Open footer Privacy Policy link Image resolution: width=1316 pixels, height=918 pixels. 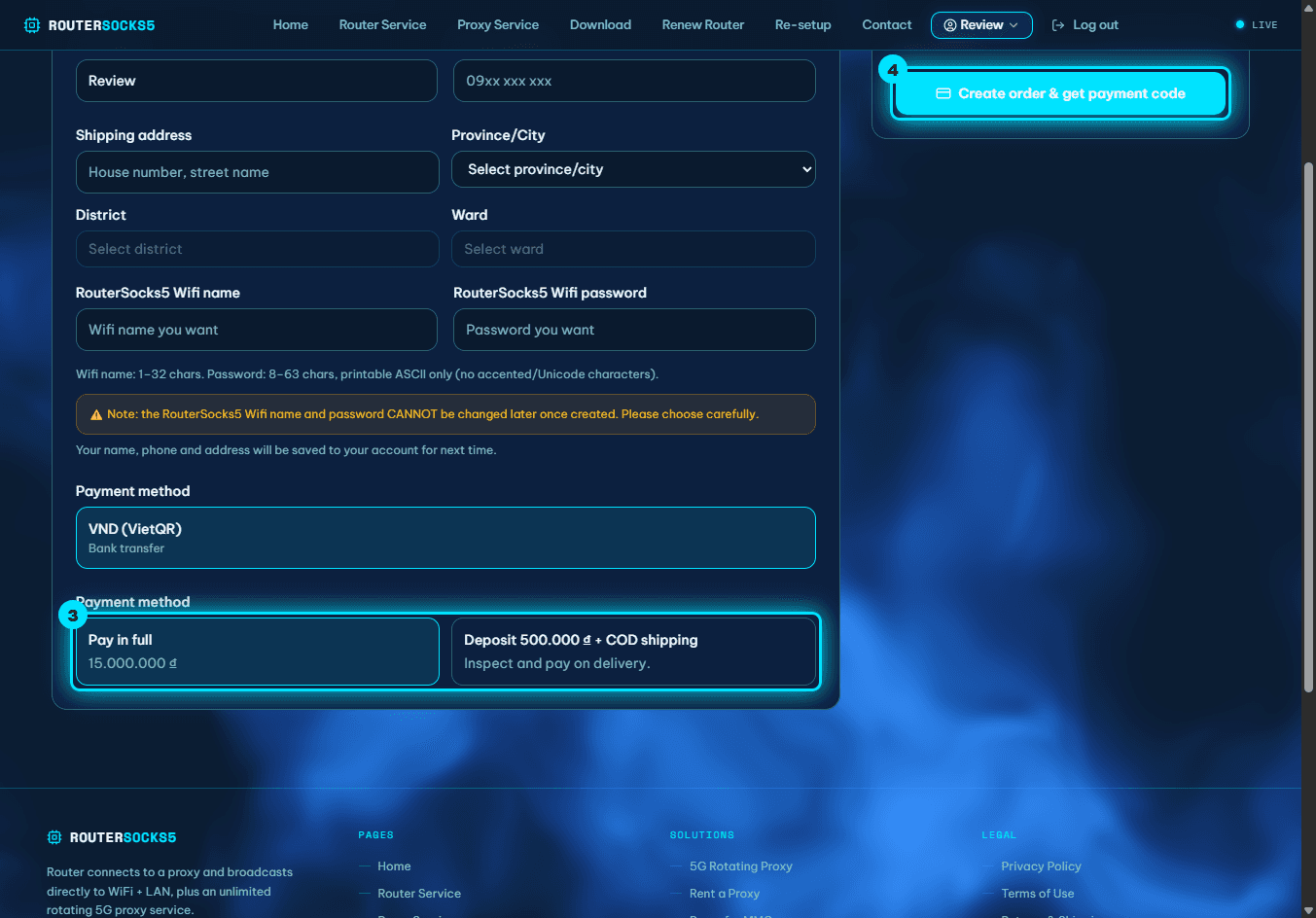(x=1041, y=866)
